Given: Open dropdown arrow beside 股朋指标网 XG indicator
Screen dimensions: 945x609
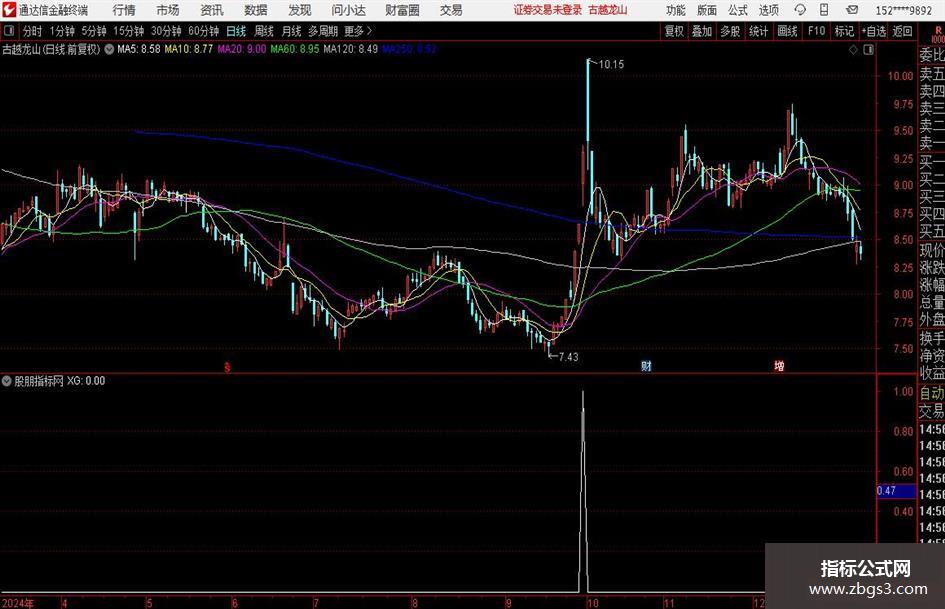Looking at the screenshot, I should pos(7,381).
